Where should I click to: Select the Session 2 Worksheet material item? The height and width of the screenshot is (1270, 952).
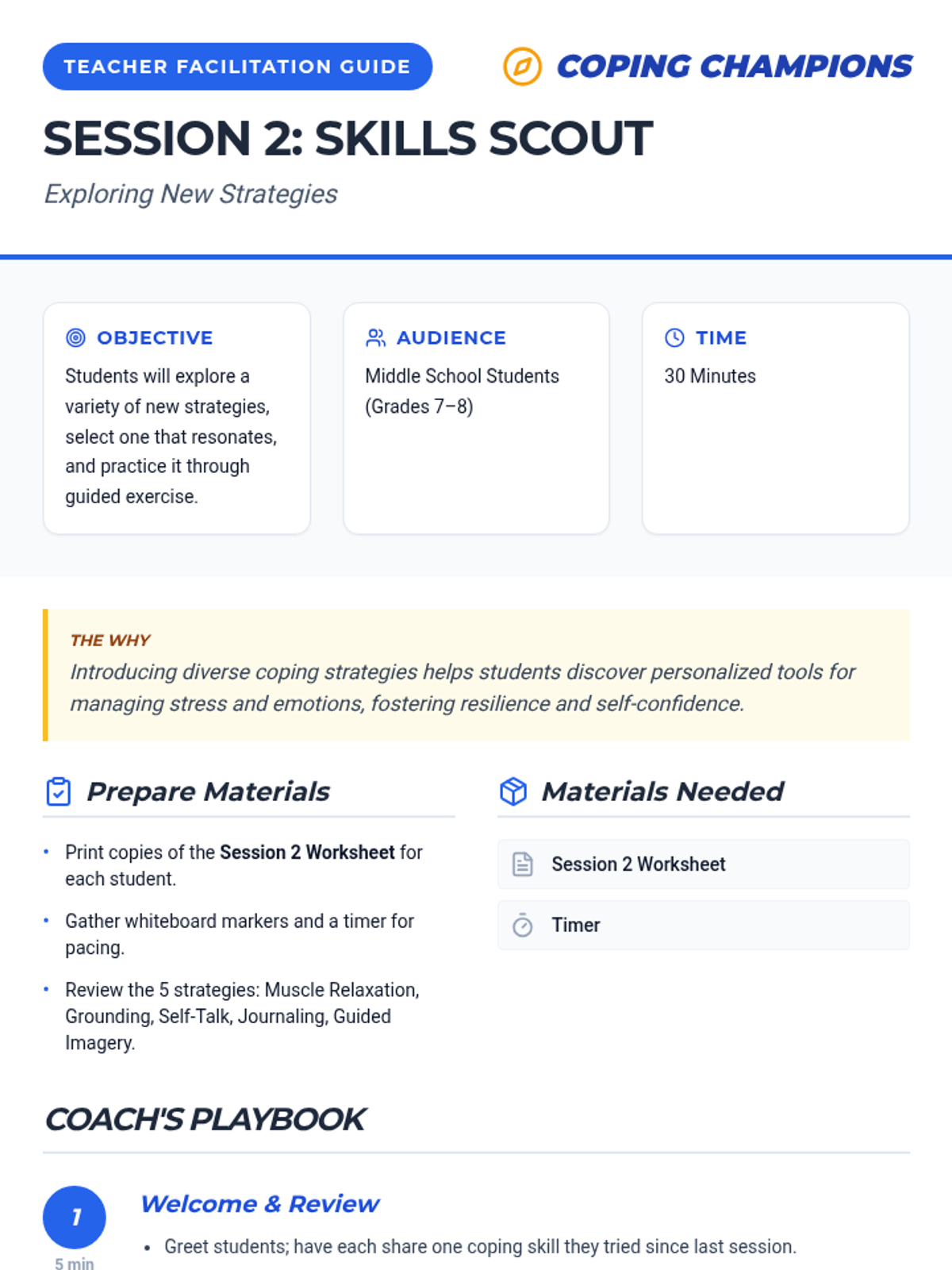point(703,864)
